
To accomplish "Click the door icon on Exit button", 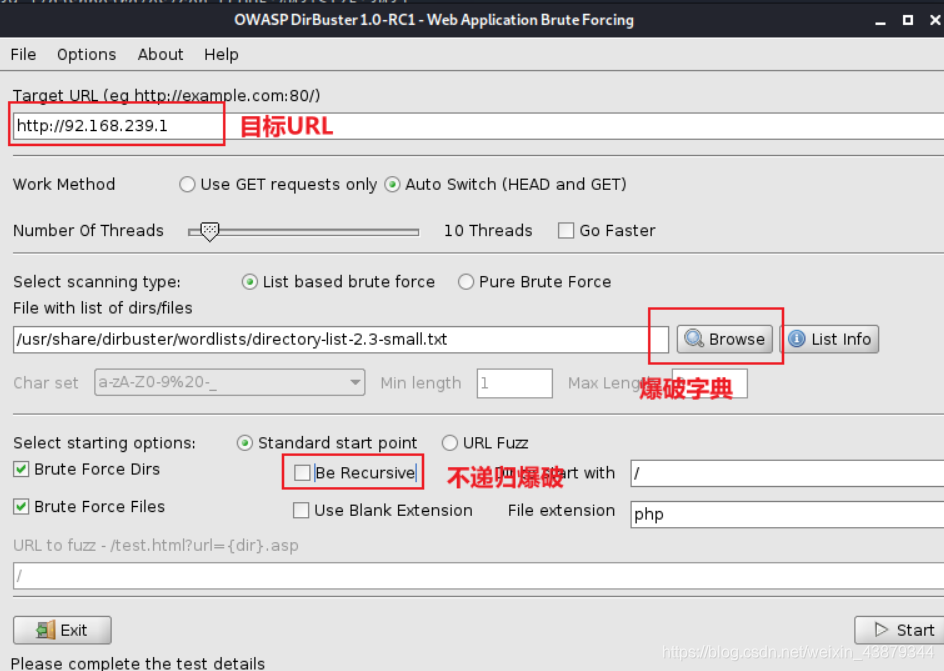I will (45, 630).
